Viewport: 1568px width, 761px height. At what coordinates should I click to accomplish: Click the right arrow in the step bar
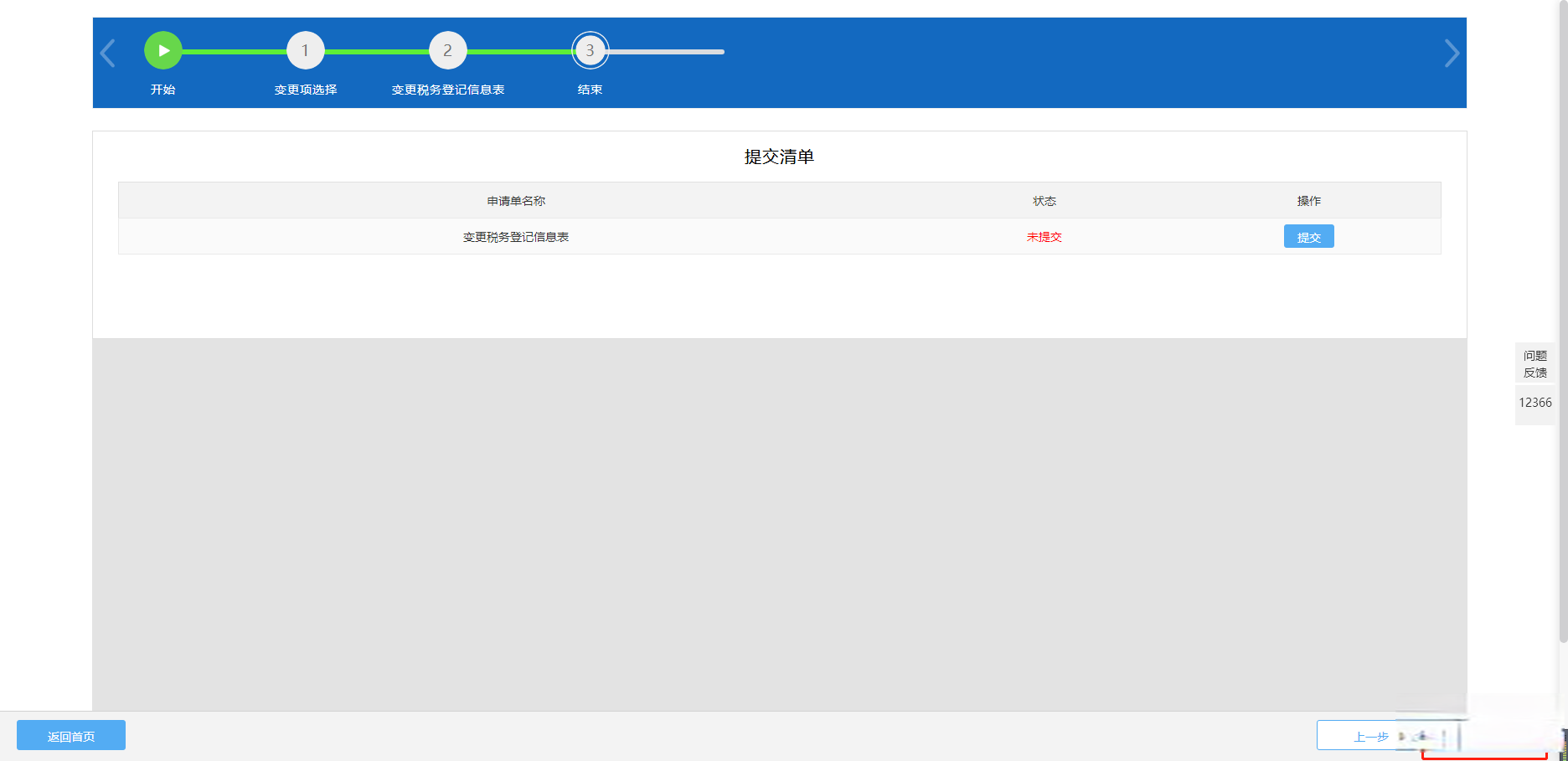(1452, 53)
